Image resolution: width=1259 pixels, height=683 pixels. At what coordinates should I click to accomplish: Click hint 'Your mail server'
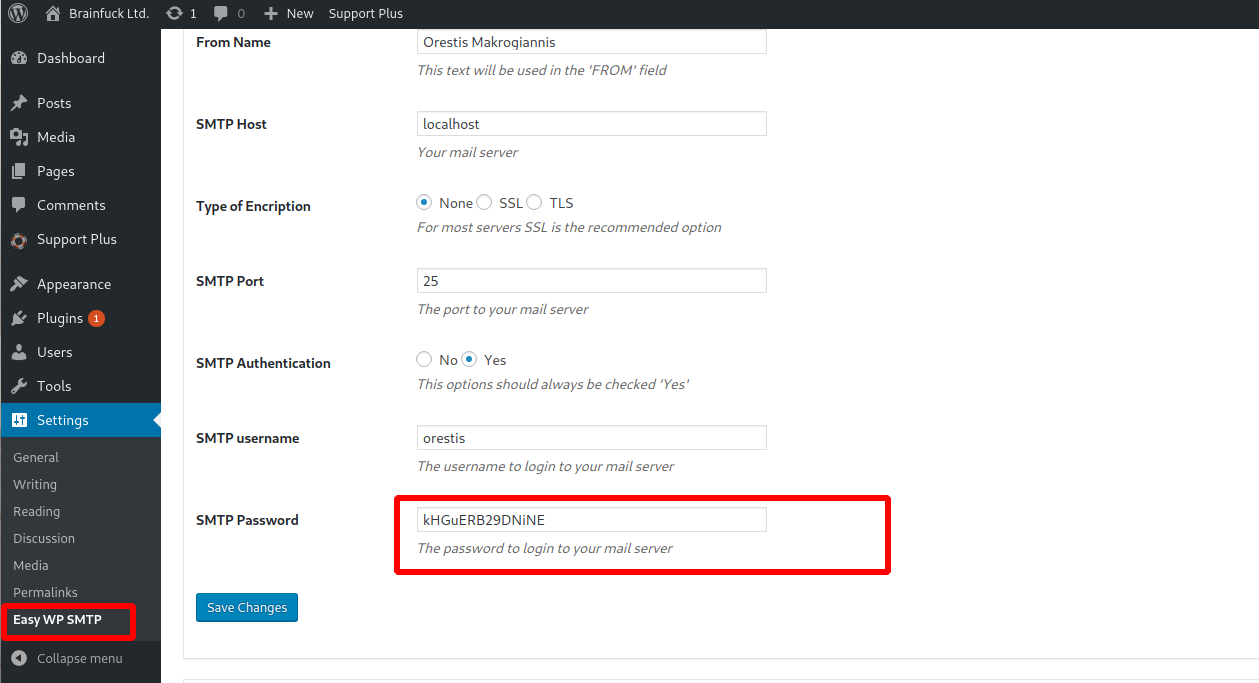click(468, 152)
